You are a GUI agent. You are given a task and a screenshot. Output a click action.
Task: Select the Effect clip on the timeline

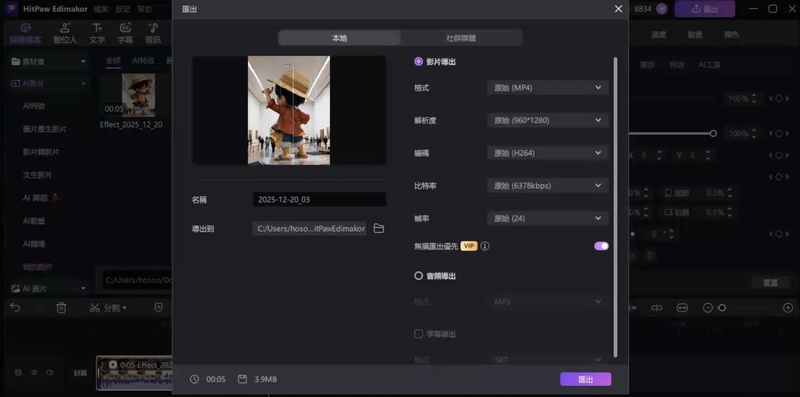(134, 373)
